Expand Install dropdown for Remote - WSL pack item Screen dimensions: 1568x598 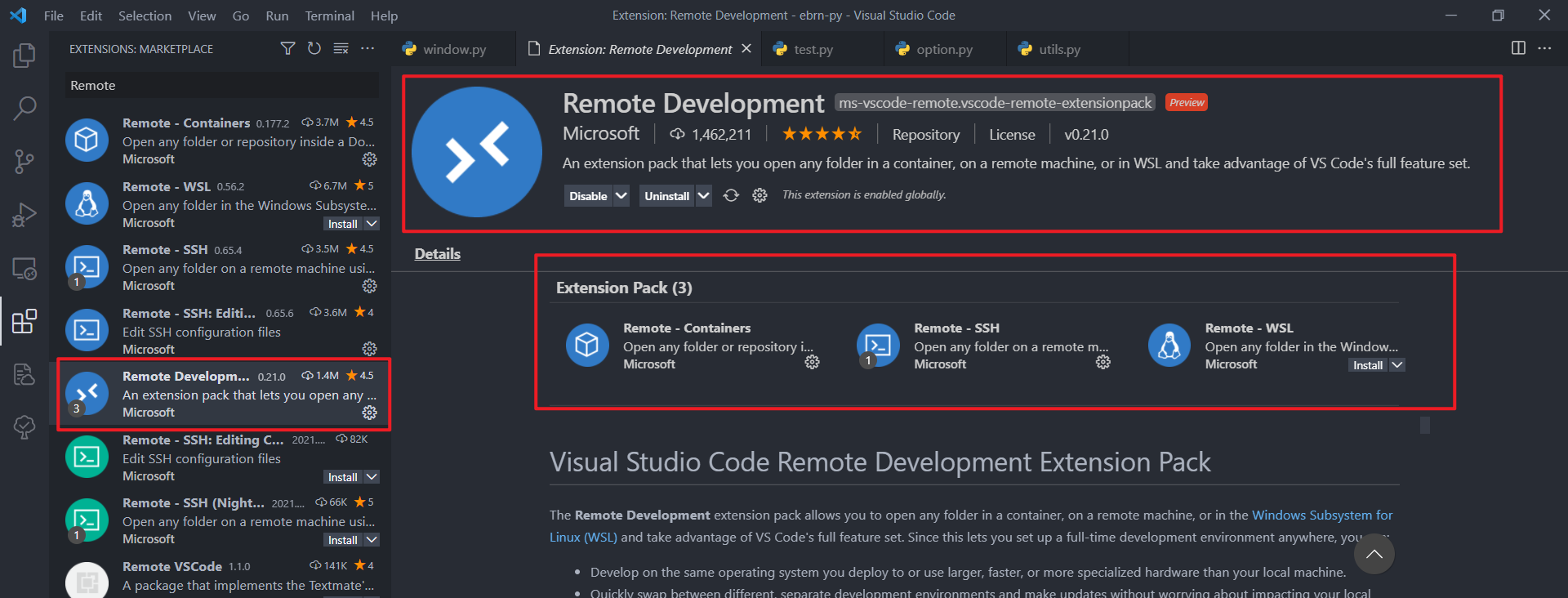[1397, 365]
